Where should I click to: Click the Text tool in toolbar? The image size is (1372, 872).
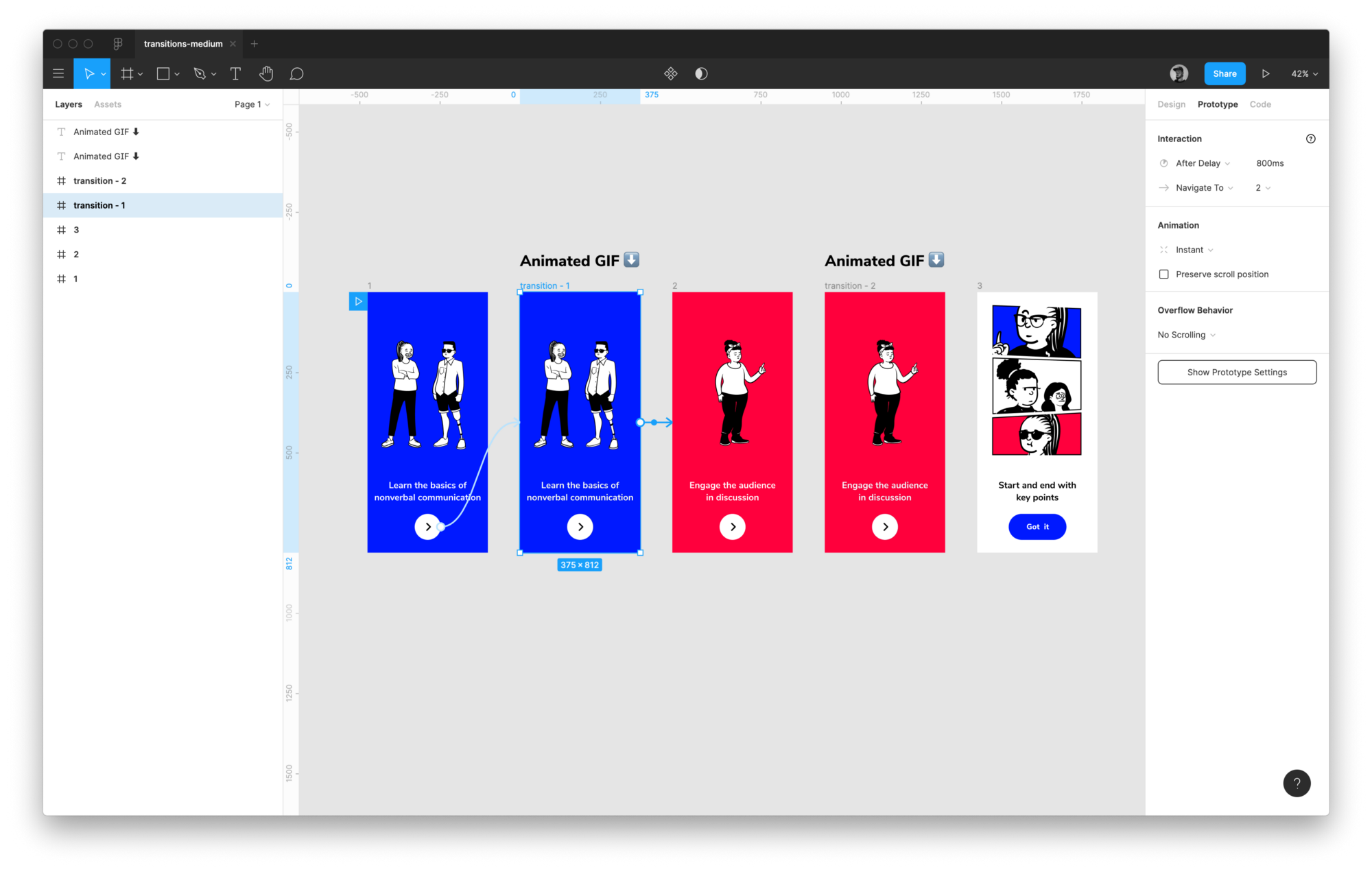[237, 73]
